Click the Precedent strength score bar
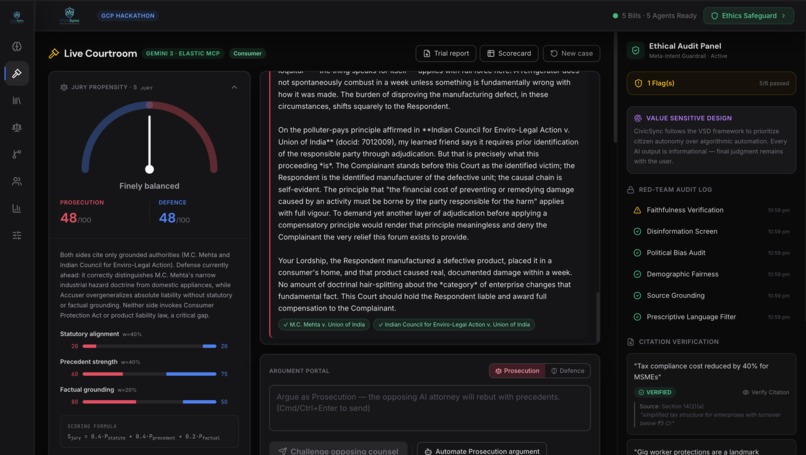806x455 pixels. pyautogui.click(x=149, y=374)
